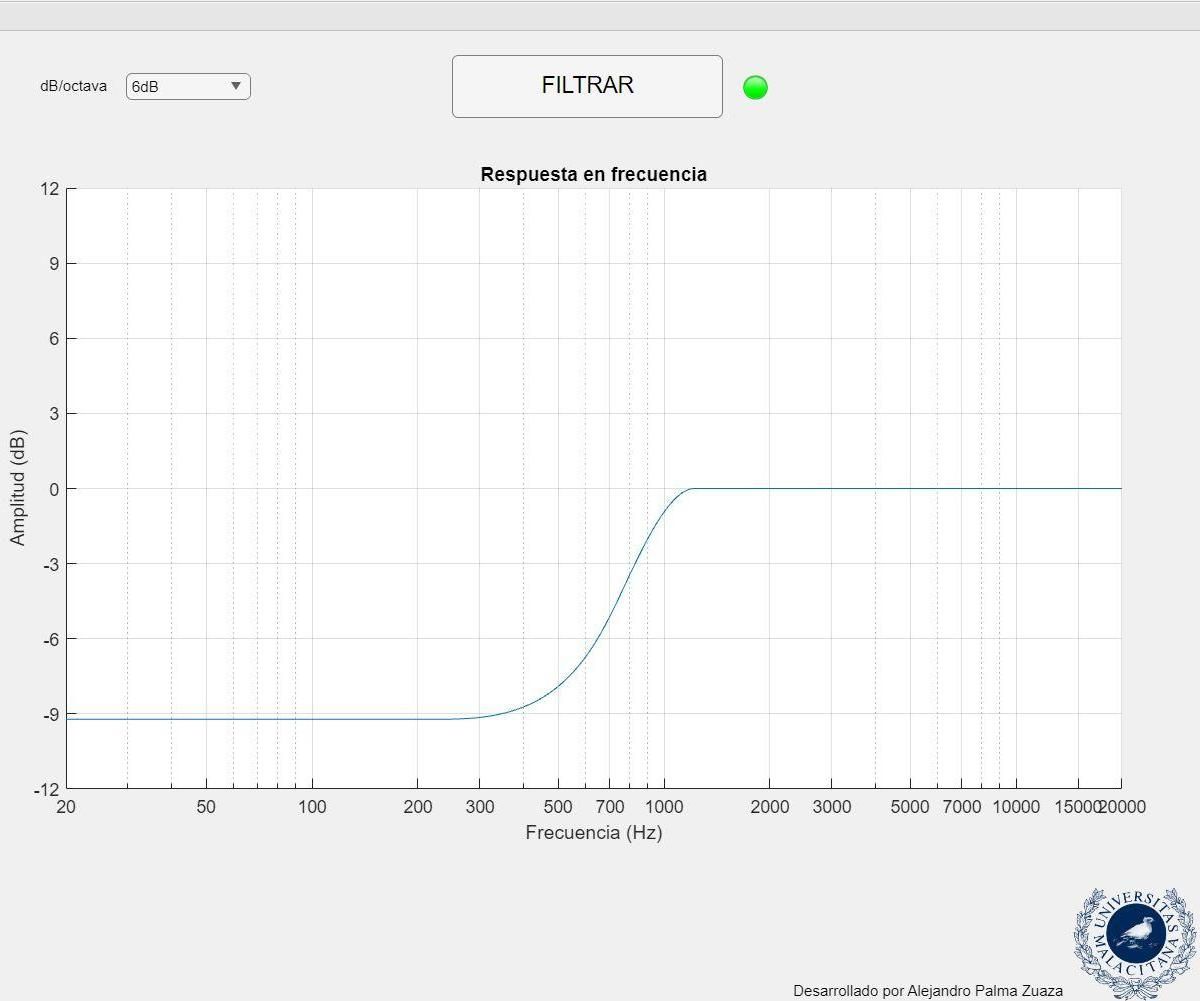Screen dimensions: 1200x1001
Task: Click the green status indicator light
Action: pos(756,86)
